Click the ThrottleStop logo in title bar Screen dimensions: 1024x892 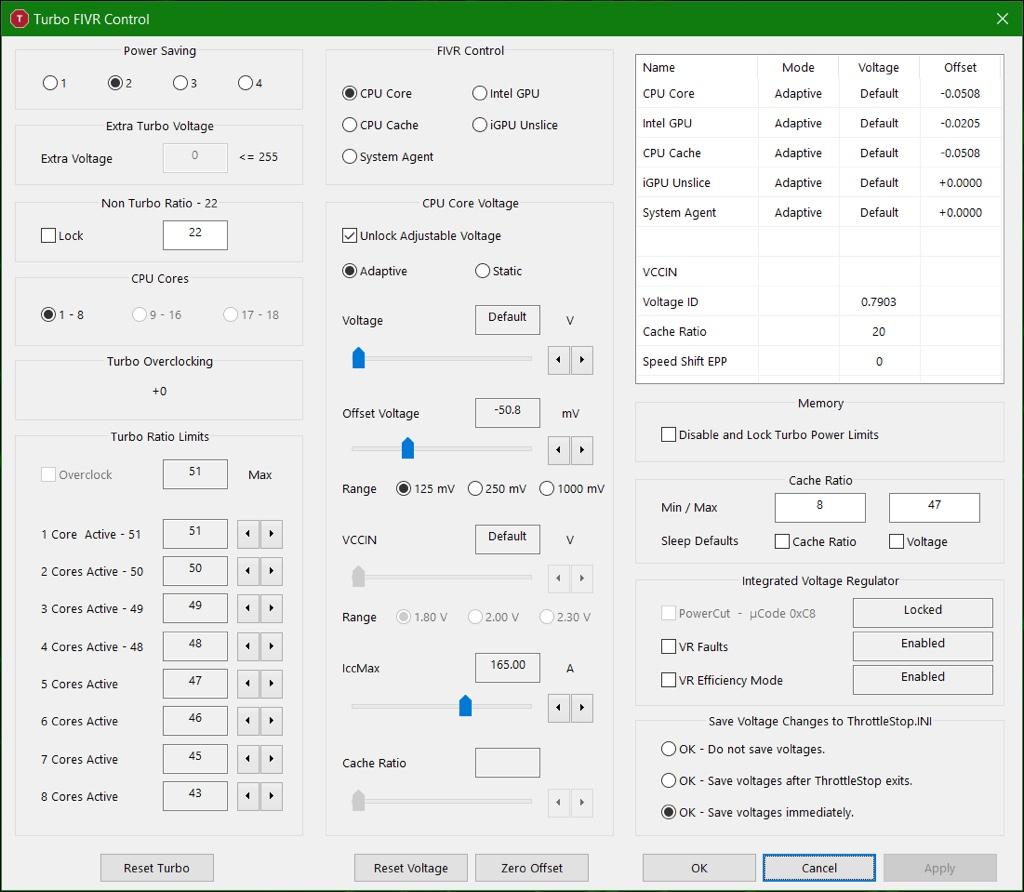[x=19, y=19]
